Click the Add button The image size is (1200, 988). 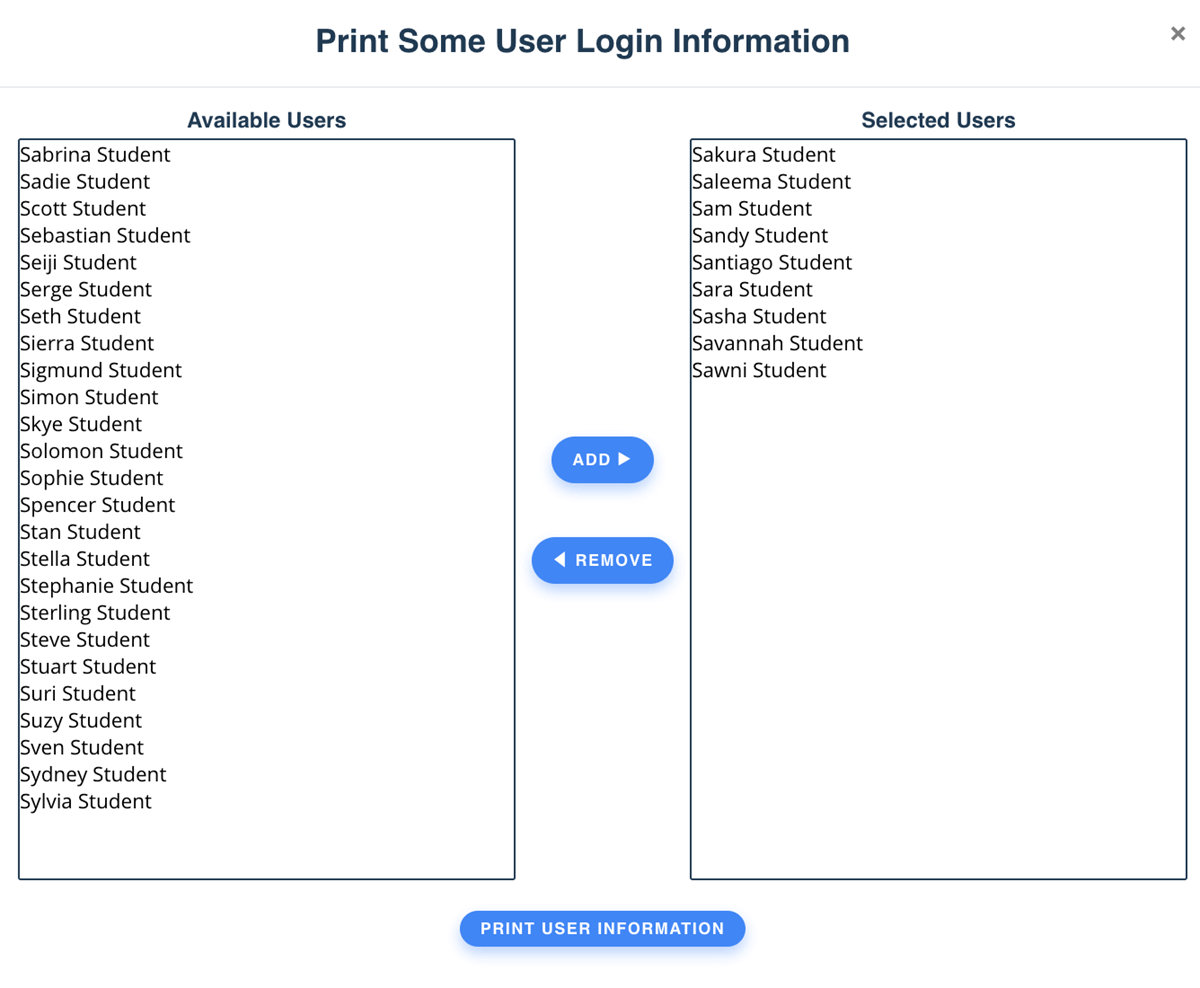(x=602, y=460)
